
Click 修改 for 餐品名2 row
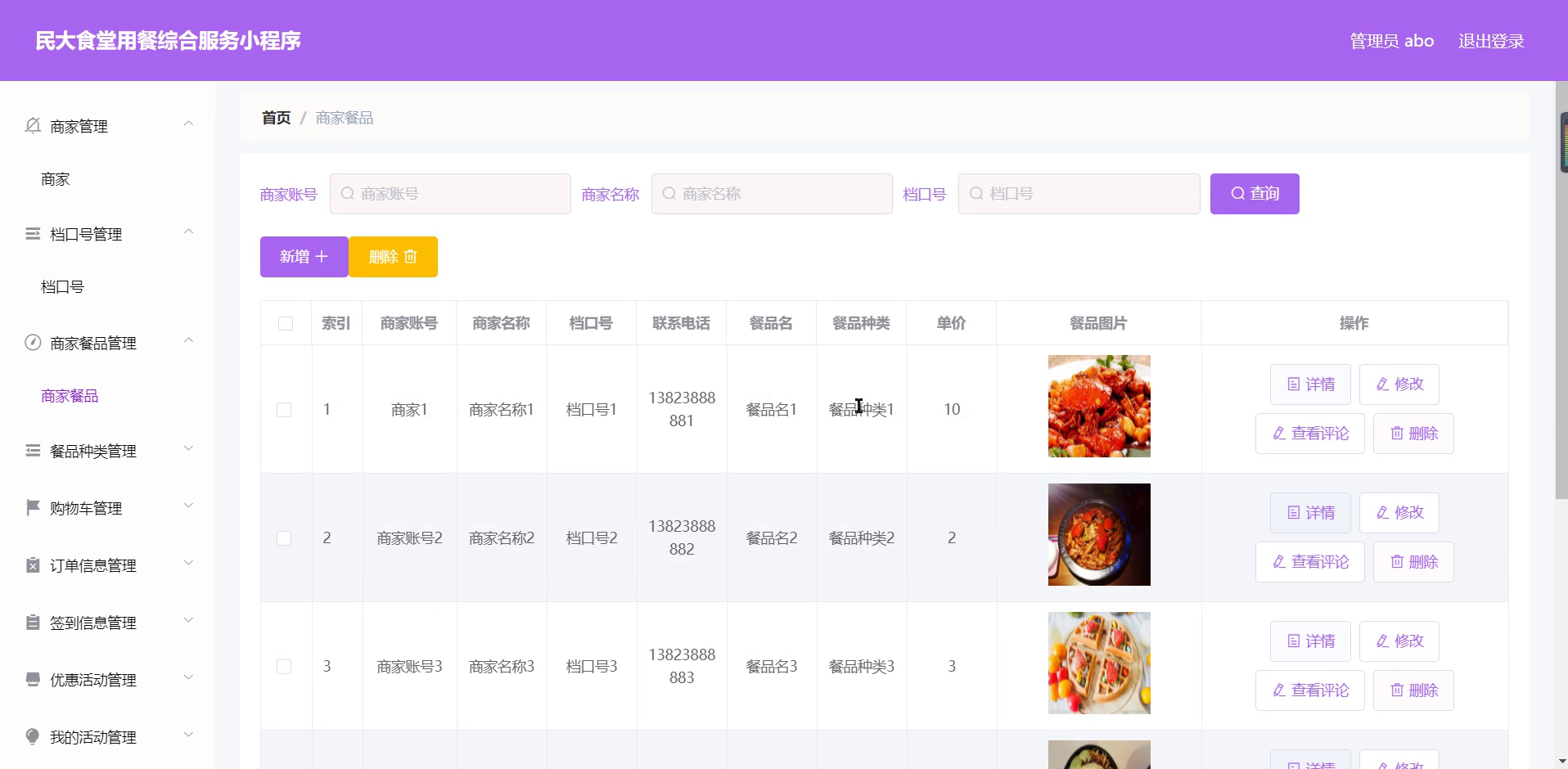1399,513
